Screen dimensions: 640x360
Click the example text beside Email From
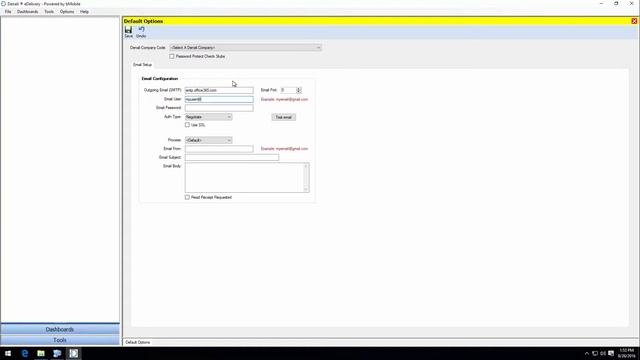284,149
